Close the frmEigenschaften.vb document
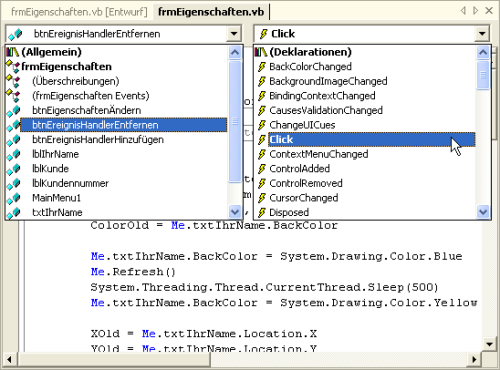The width and height of the screenshot is (500, 370). pos(489,11)
